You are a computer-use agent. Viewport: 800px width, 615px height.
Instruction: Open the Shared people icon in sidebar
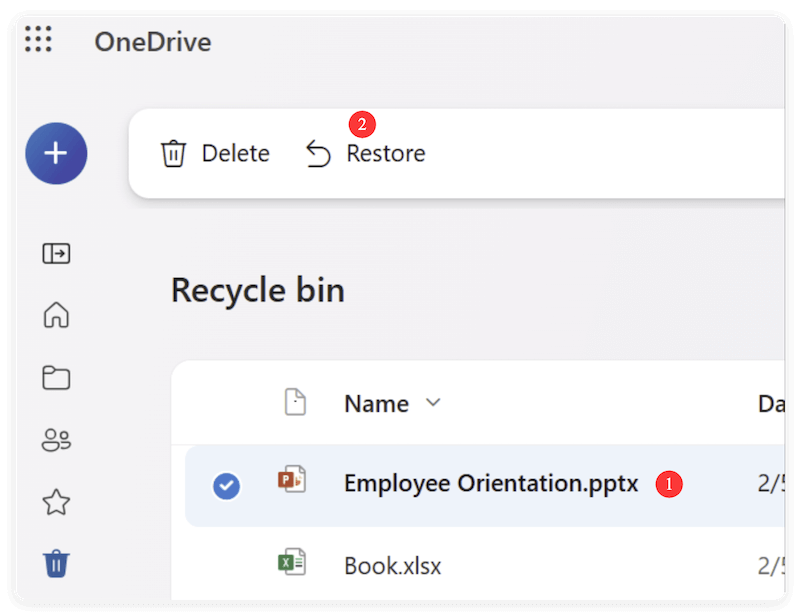pyautogui.click(x=56, y=440)
